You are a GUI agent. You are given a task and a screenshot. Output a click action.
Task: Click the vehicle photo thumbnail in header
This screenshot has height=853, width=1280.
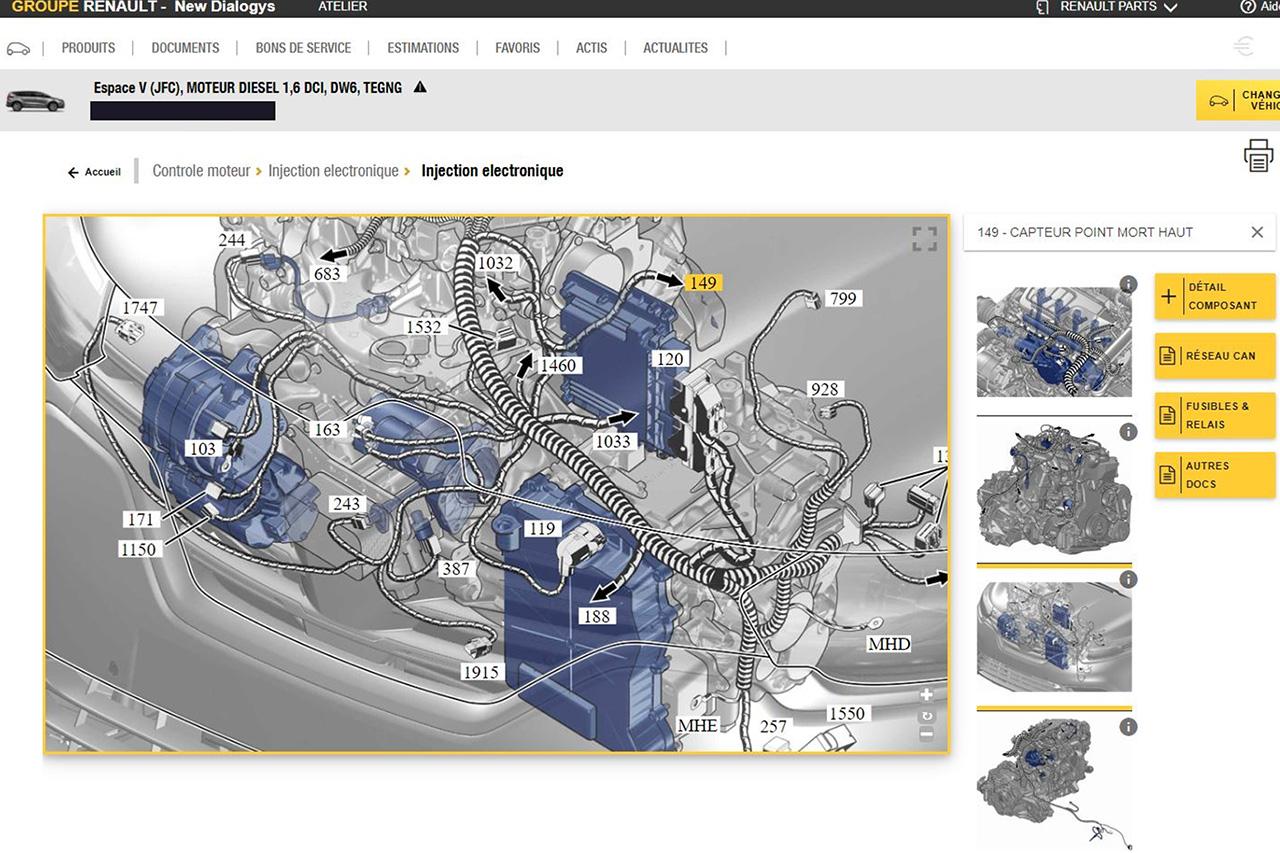(x=36, y=100)
